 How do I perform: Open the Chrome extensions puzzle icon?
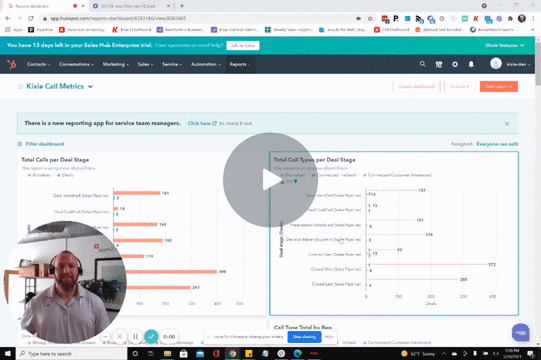[510, 18]
